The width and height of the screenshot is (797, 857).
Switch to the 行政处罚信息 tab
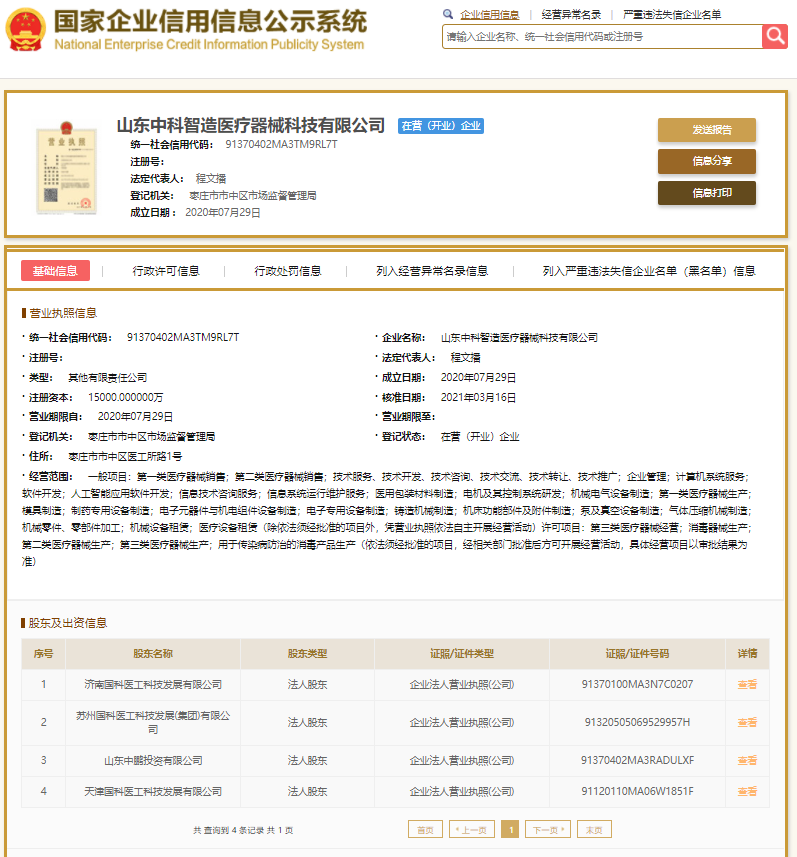[x=288, y=271]
